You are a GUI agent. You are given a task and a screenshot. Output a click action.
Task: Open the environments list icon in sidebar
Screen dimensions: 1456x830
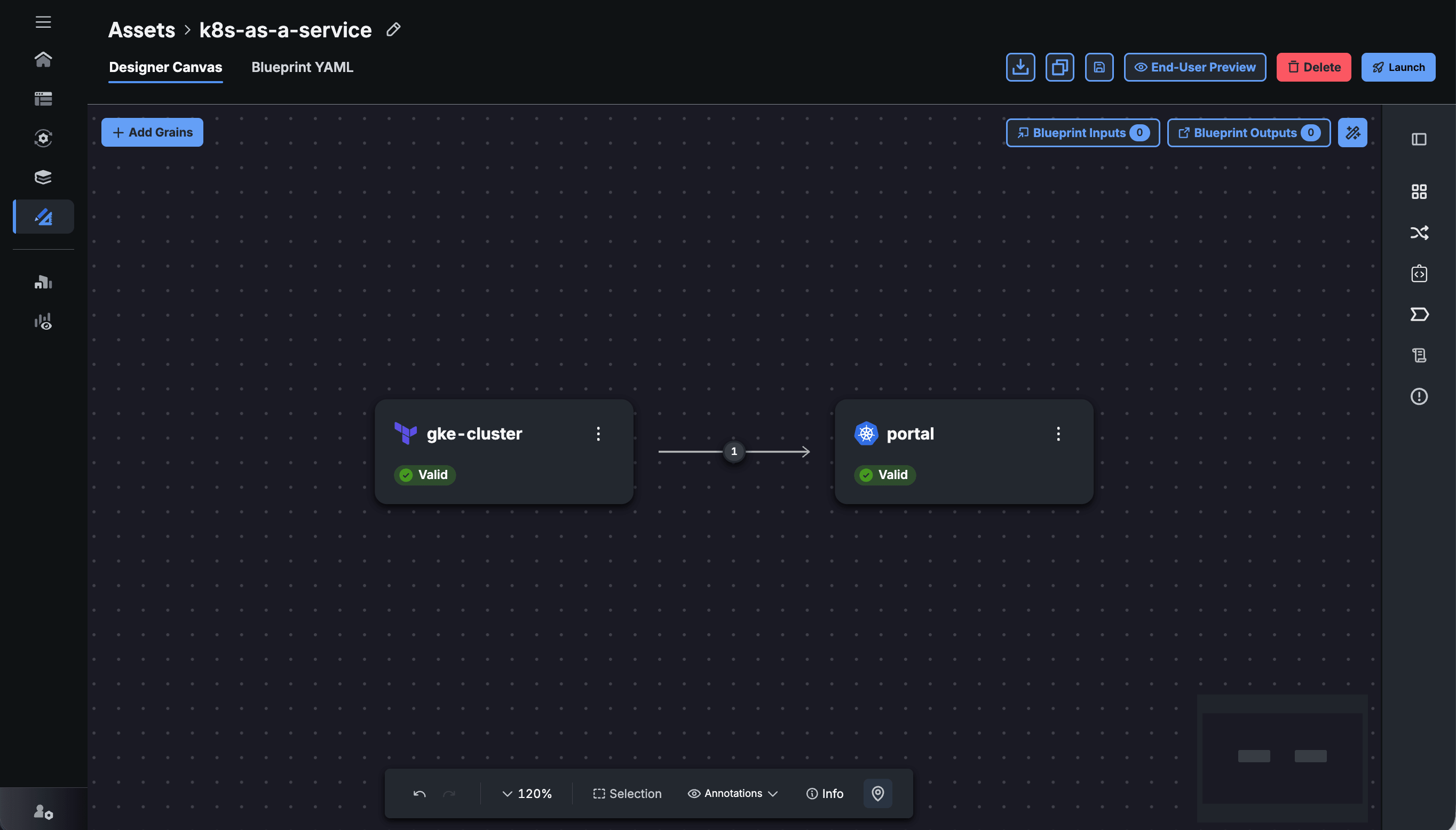point(43,99)
